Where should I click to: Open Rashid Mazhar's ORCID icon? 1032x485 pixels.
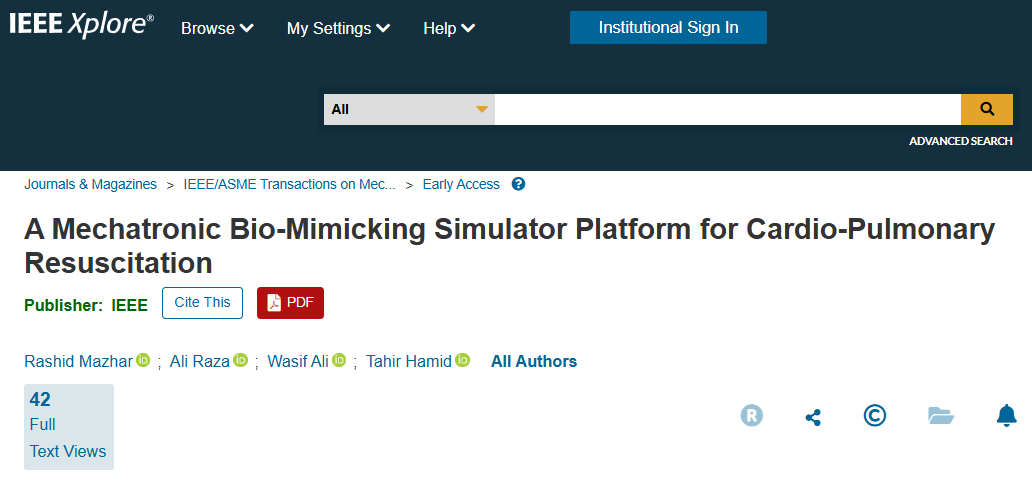143,360
